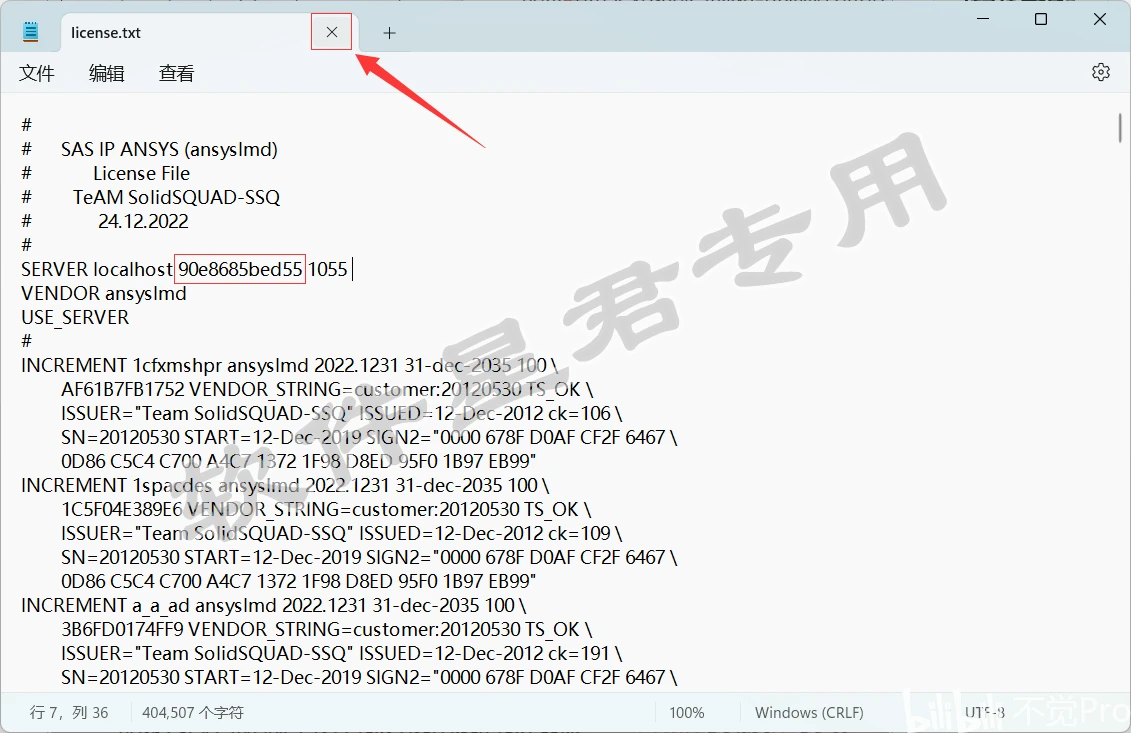Maximize the Notepad window

point(1041,19)
